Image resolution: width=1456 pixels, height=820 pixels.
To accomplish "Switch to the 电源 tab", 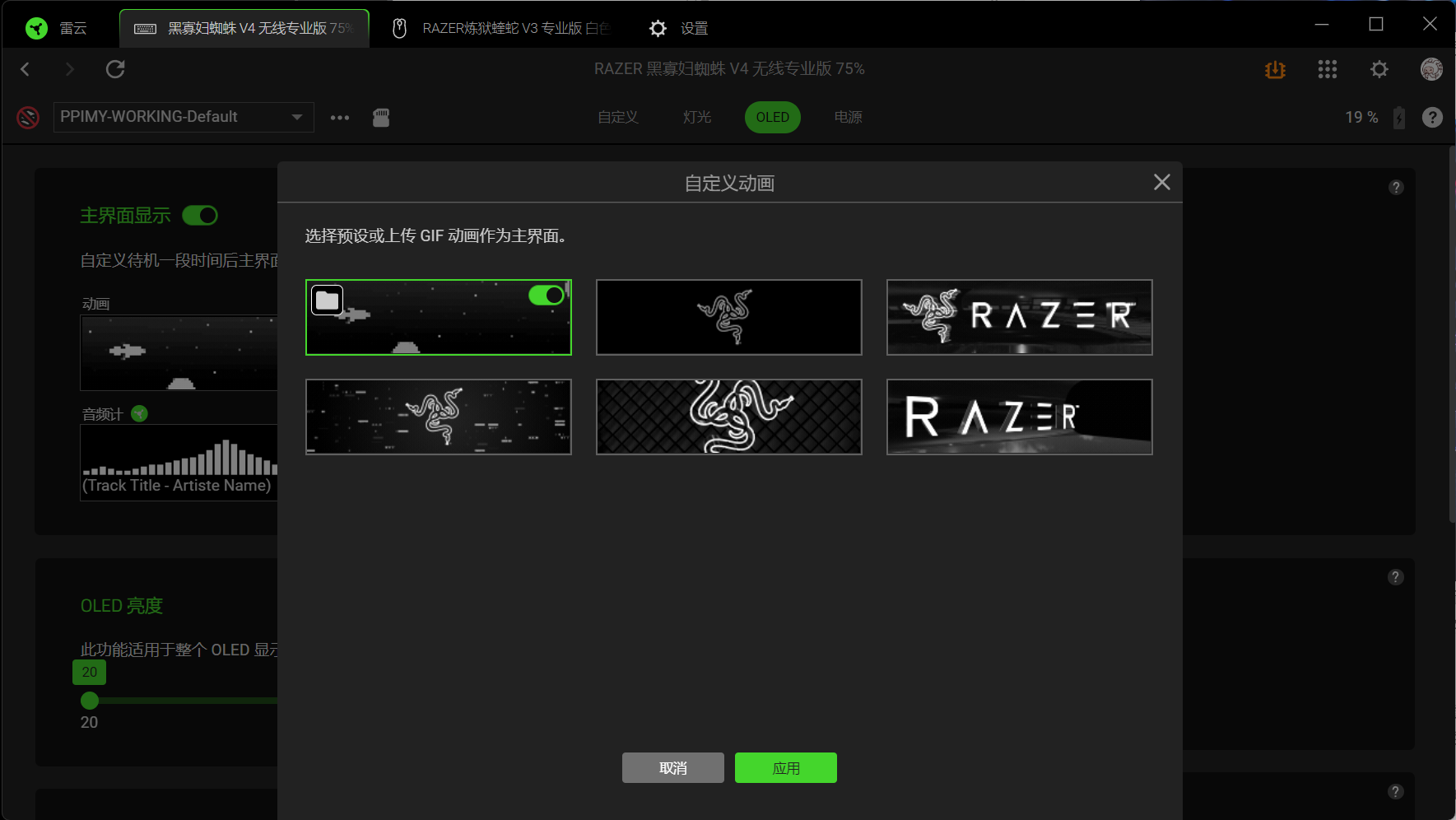I will pos(849,117).
